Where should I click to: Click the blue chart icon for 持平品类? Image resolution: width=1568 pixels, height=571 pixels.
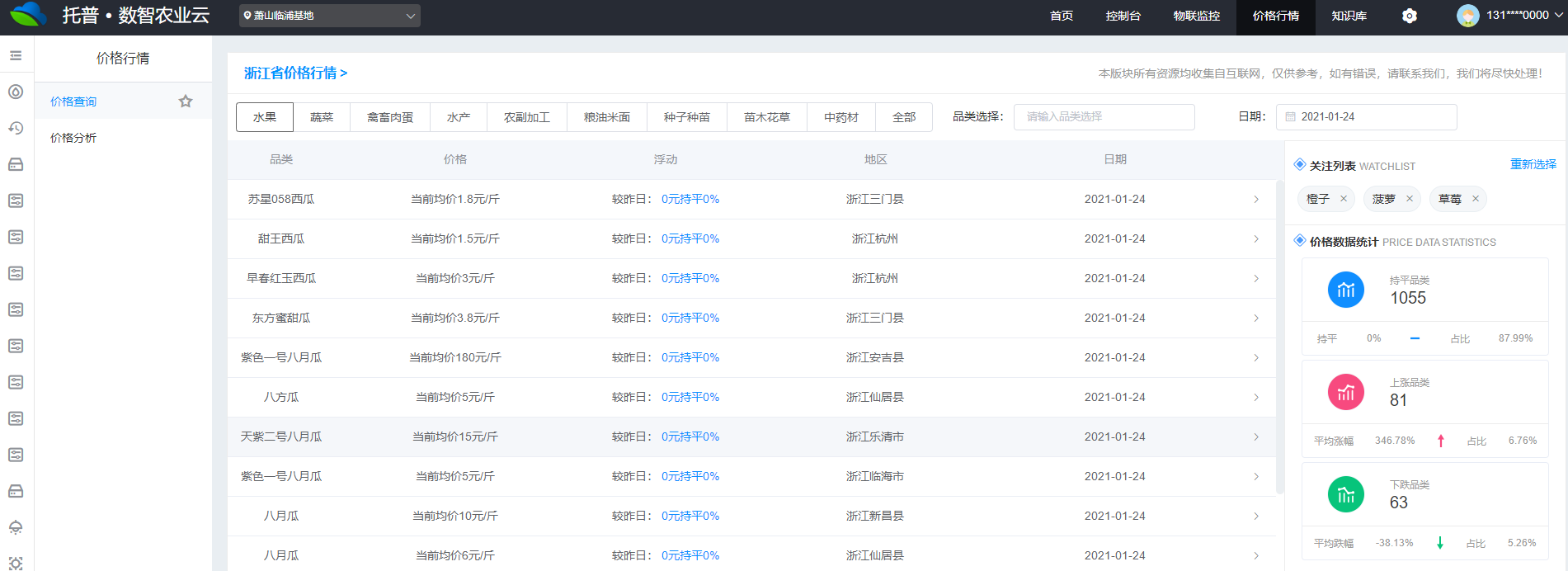click(1346, 290)
